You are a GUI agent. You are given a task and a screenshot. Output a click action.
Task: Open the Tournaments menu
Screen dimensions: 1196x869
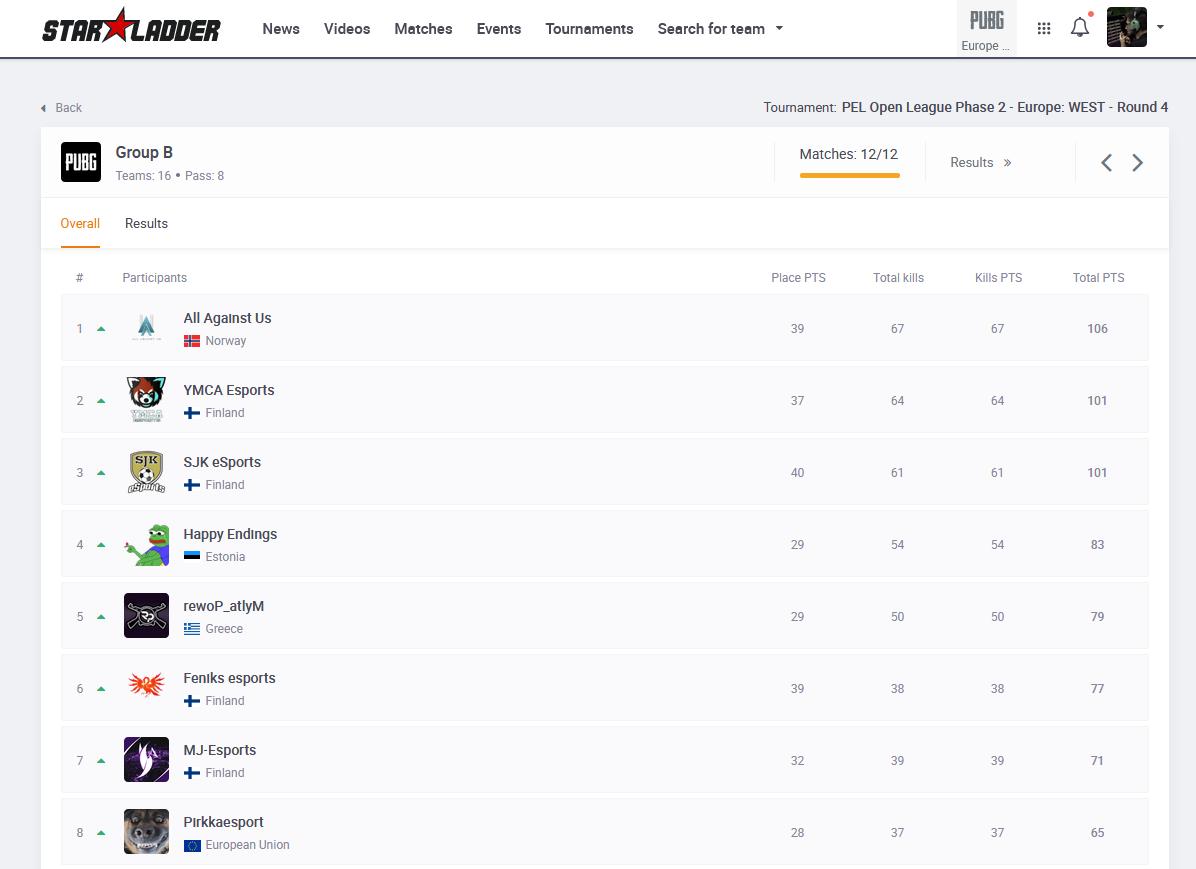click(x=589, y=29)
